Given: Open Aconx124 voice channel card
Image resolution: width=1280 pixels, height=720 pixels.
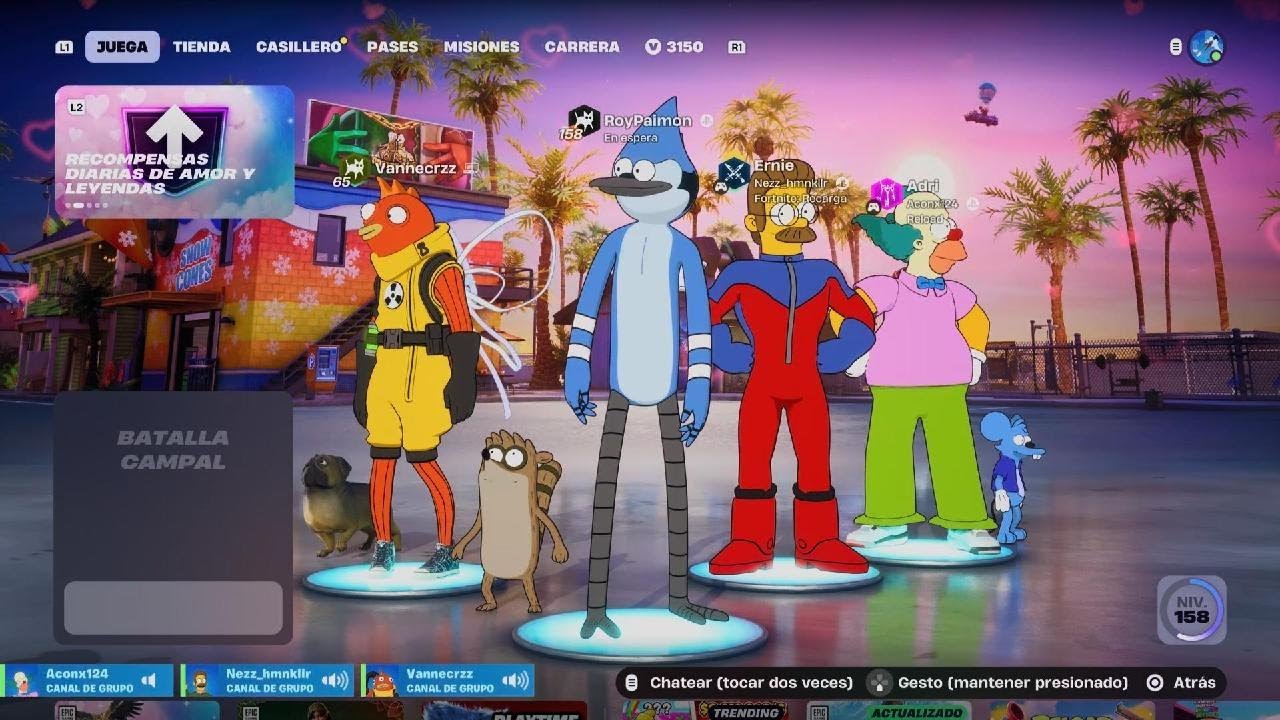Looking at the screenshot, I should coord(87,681).
